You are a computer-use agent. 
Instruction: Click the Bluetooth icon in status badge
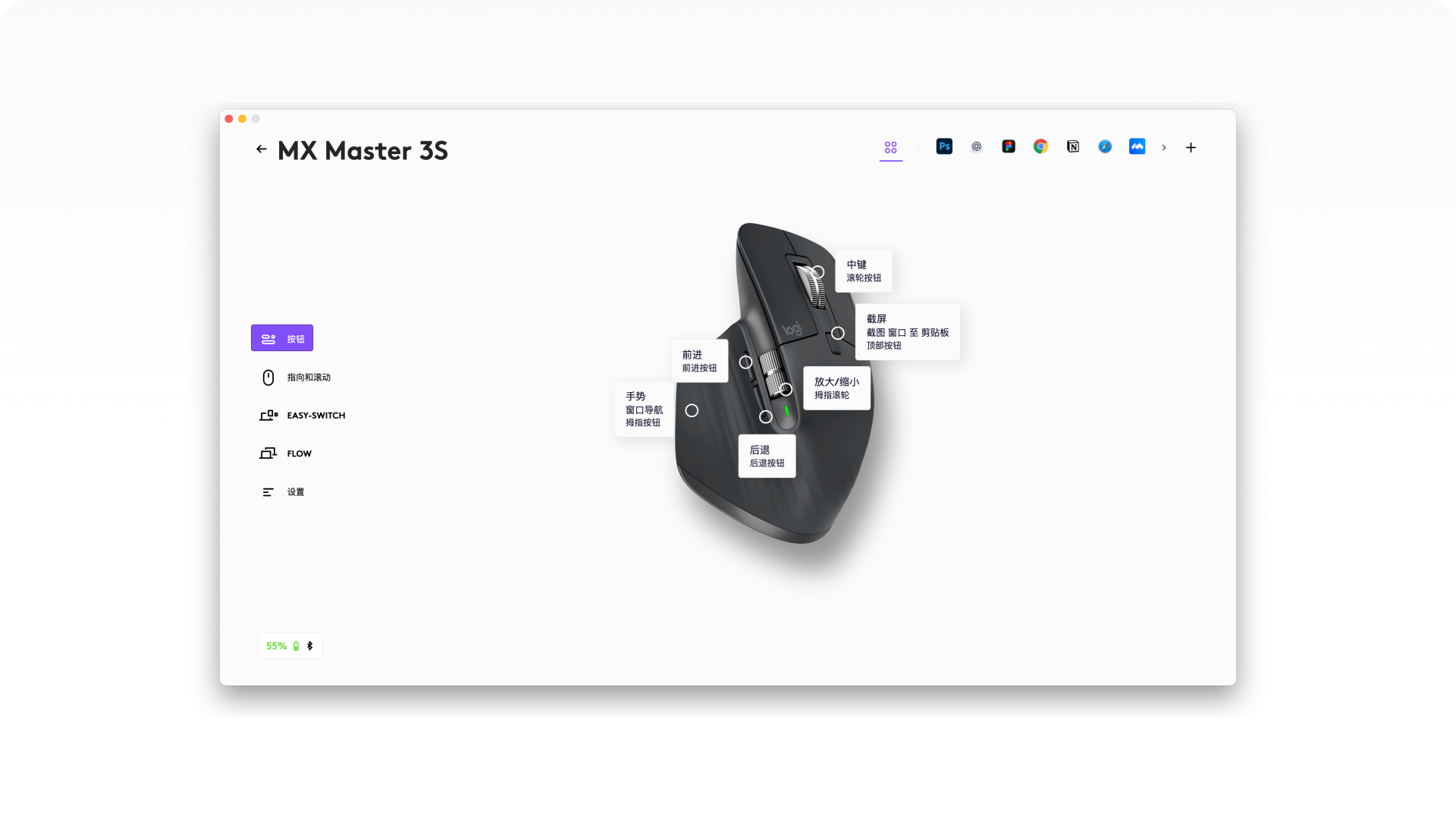pos(309,646)
